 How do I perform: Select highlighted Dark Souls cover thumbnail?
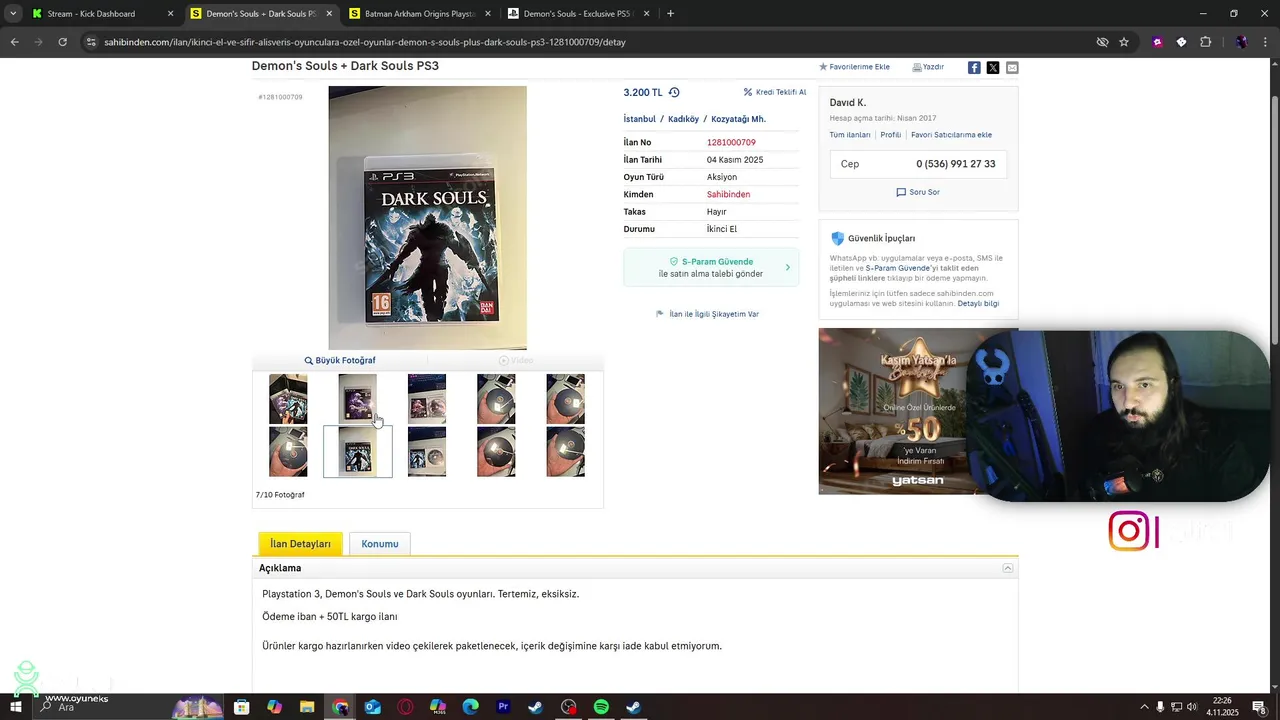(358, 452)
